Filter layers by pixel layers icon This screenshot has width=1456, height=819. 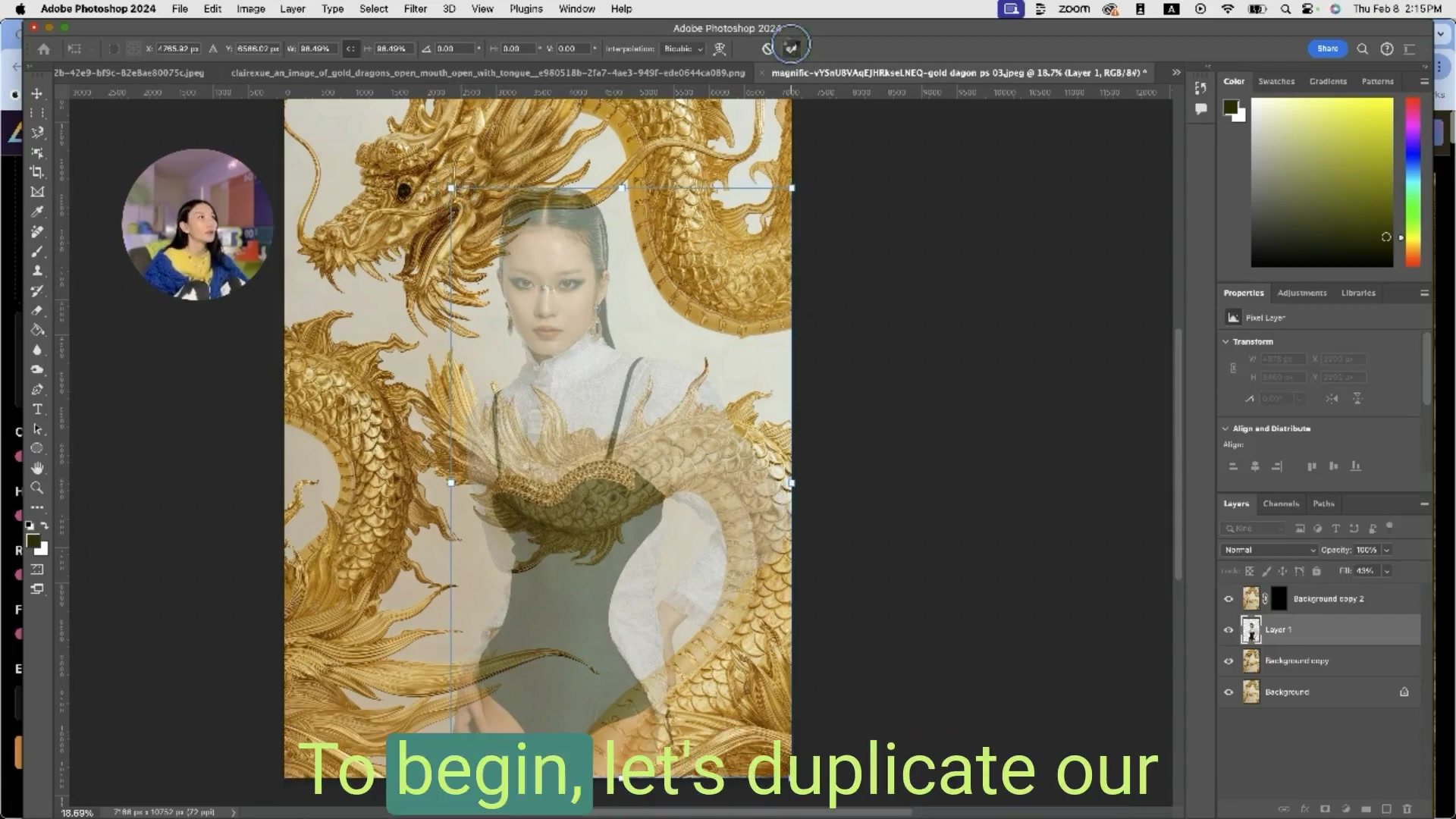(1300, 529)
